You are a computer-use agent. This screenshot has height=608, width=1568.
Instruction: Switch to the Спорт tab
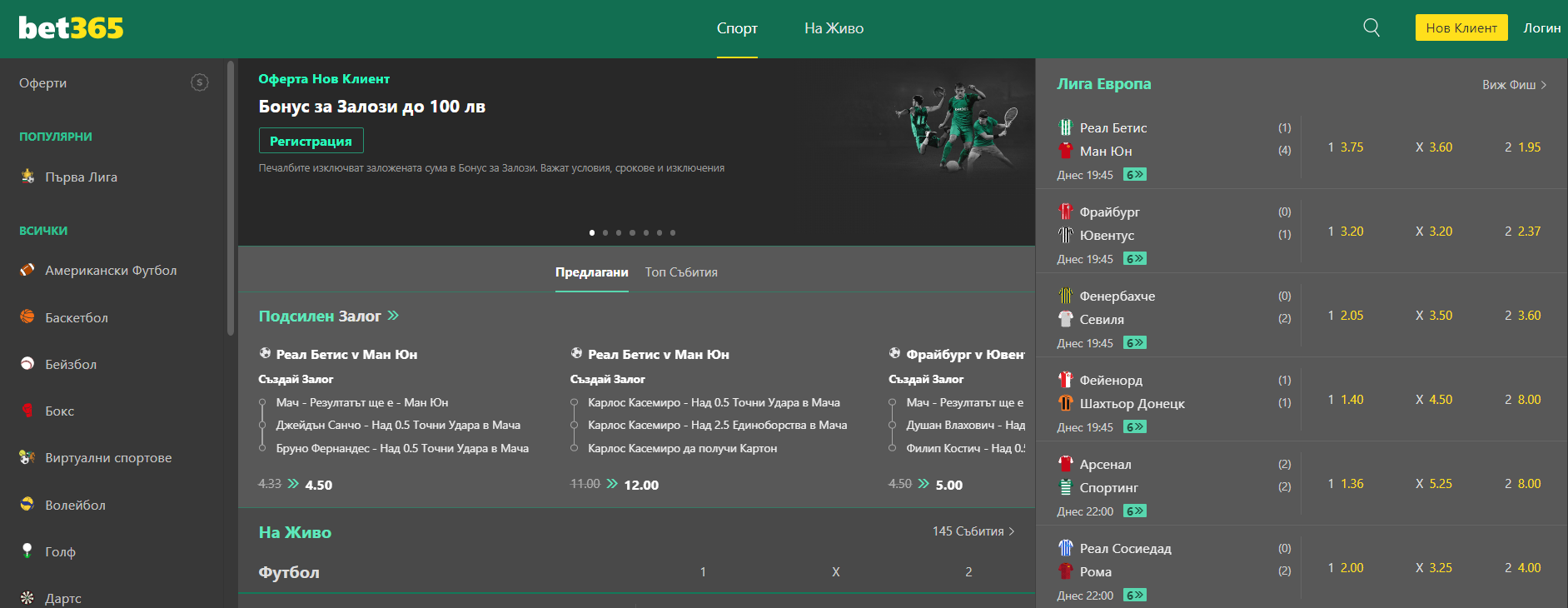pyautogui.click(x=737, y=28)
